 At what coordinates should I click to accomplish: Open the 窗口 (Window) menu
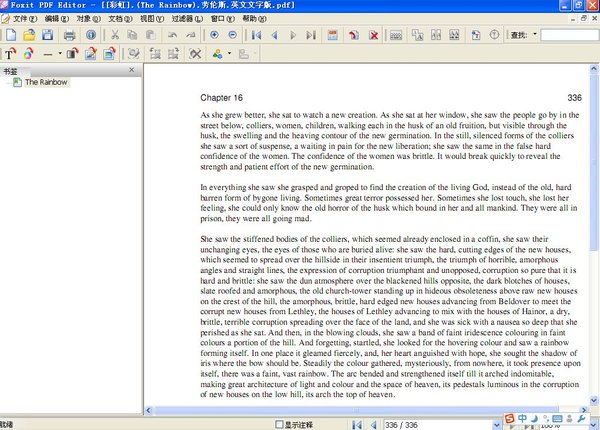click(x=223, y=18)
